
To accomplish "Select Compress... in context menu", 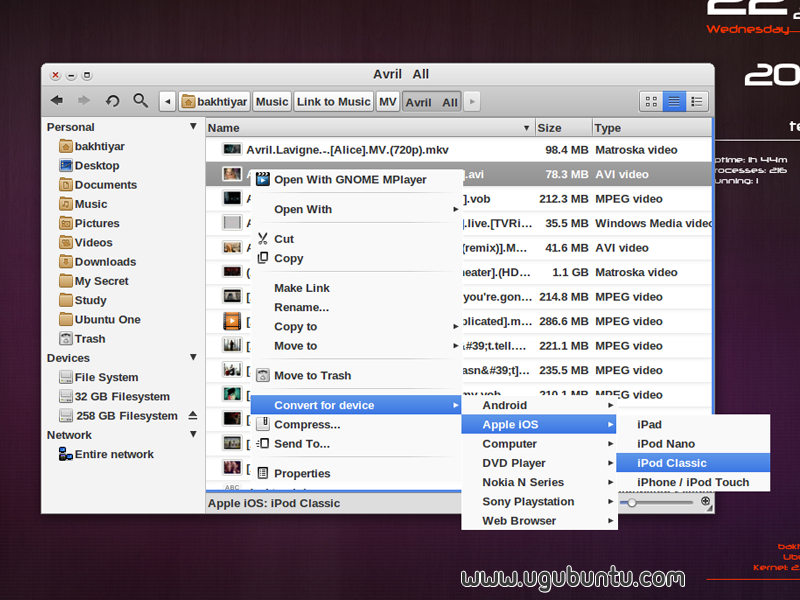I will tap(356, 424).
